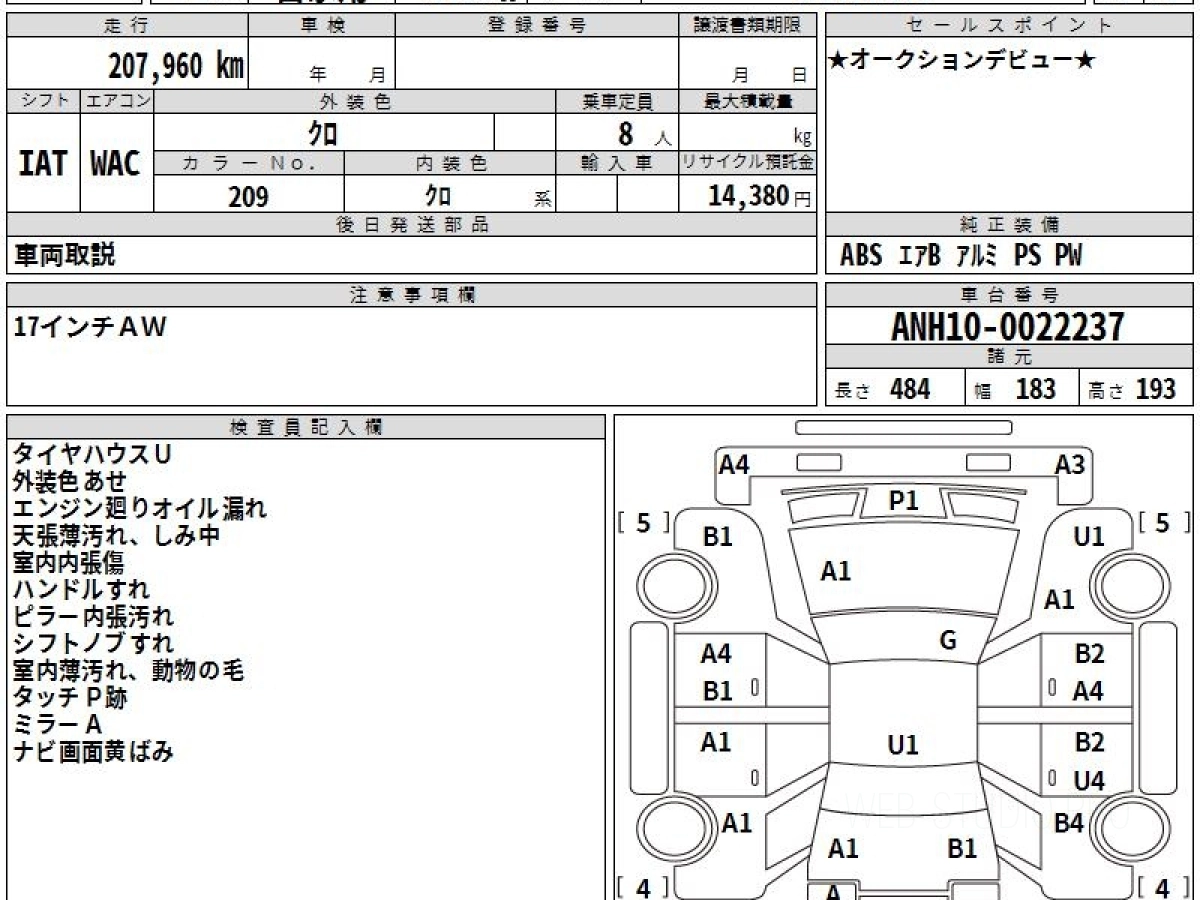This screenshot has width=1200, height=900.
Task: Click the 検査員記入欄 header
Action: [305, 427]
